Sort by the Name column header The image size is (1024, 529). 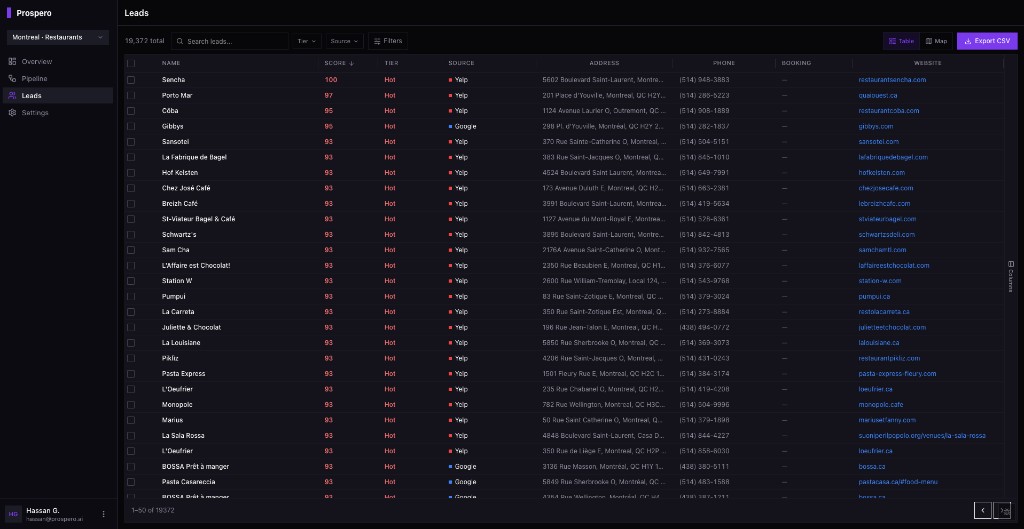tap(171, 63)
